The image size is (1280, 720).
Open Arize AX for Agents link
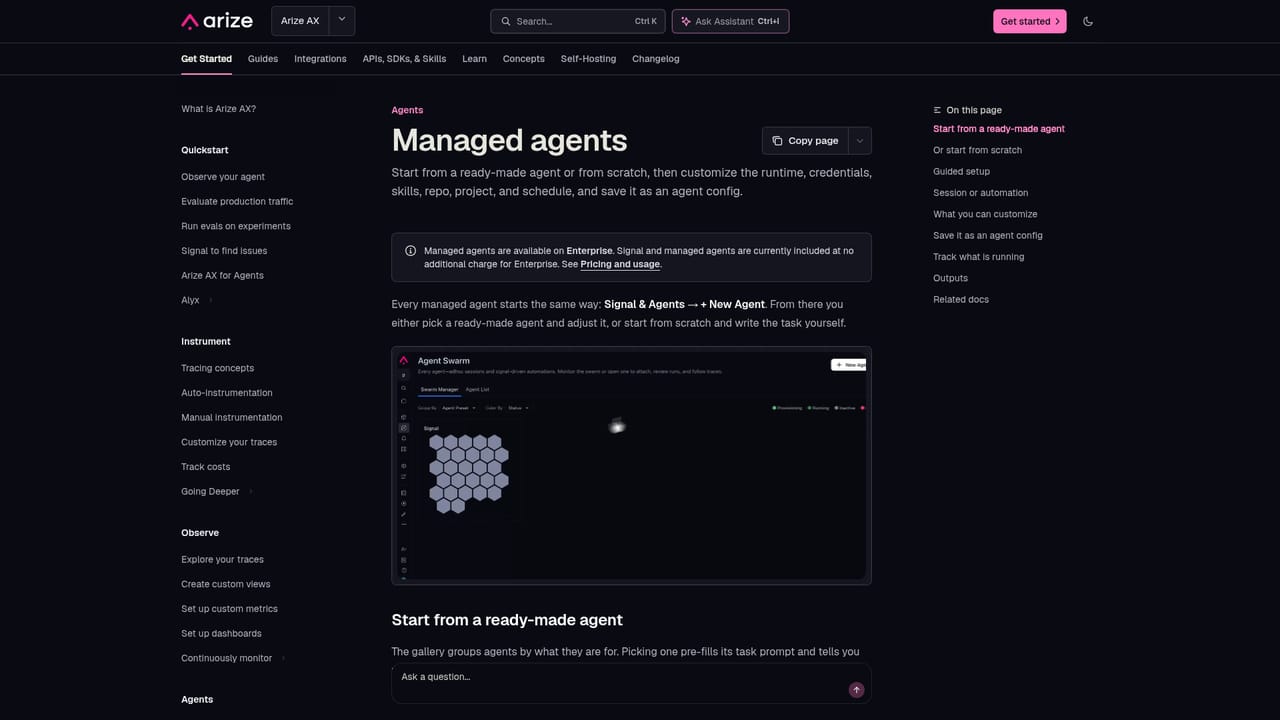(x=222, y=276)
